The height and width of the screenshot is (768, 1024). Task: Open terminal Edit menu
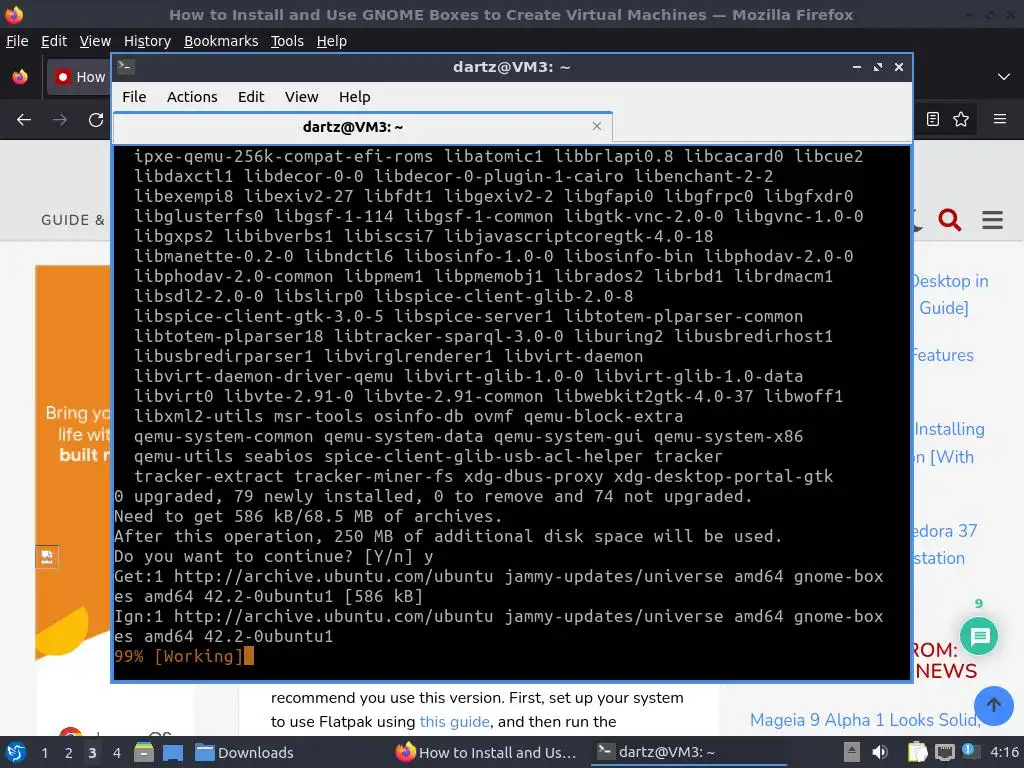(251, 97)
